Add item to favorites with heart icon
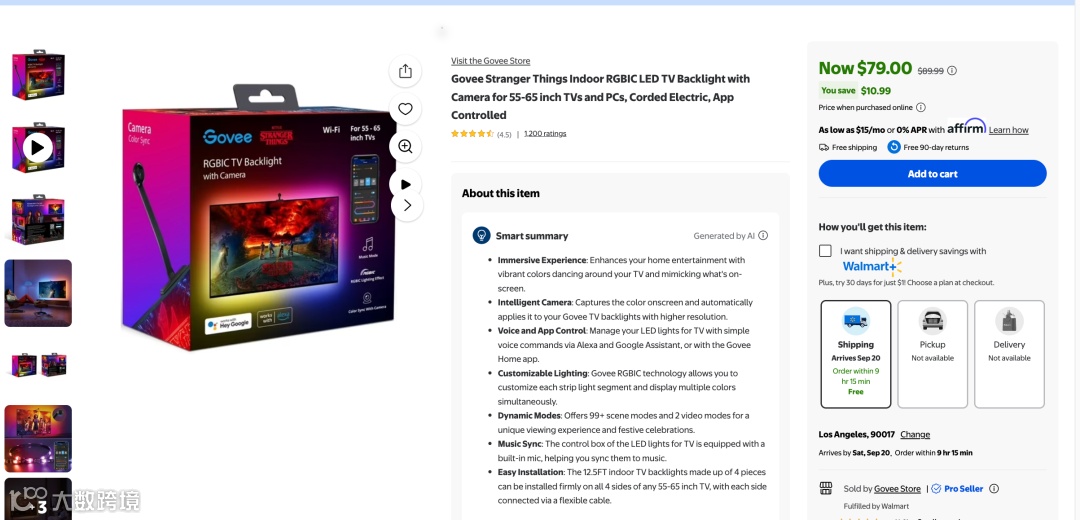1080x520 pixels. point(405,109)
